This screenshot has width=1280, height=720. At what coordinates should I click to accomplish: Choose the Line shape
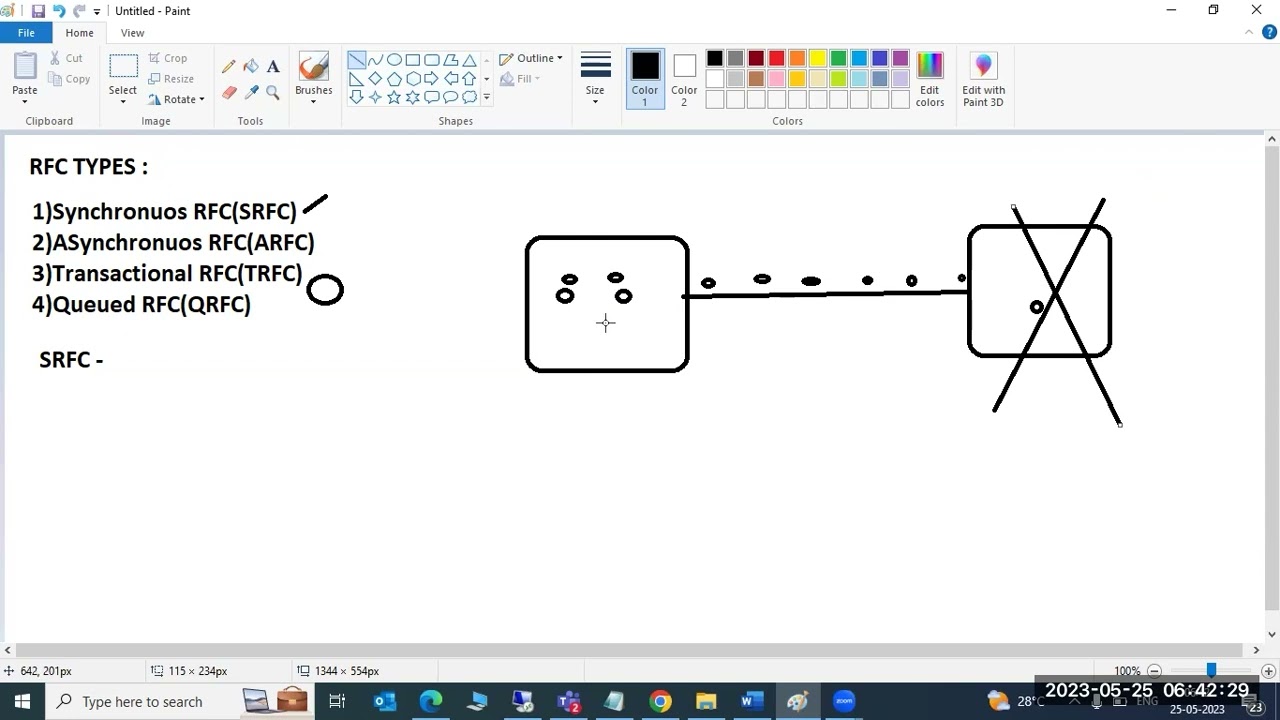(356, 60)
